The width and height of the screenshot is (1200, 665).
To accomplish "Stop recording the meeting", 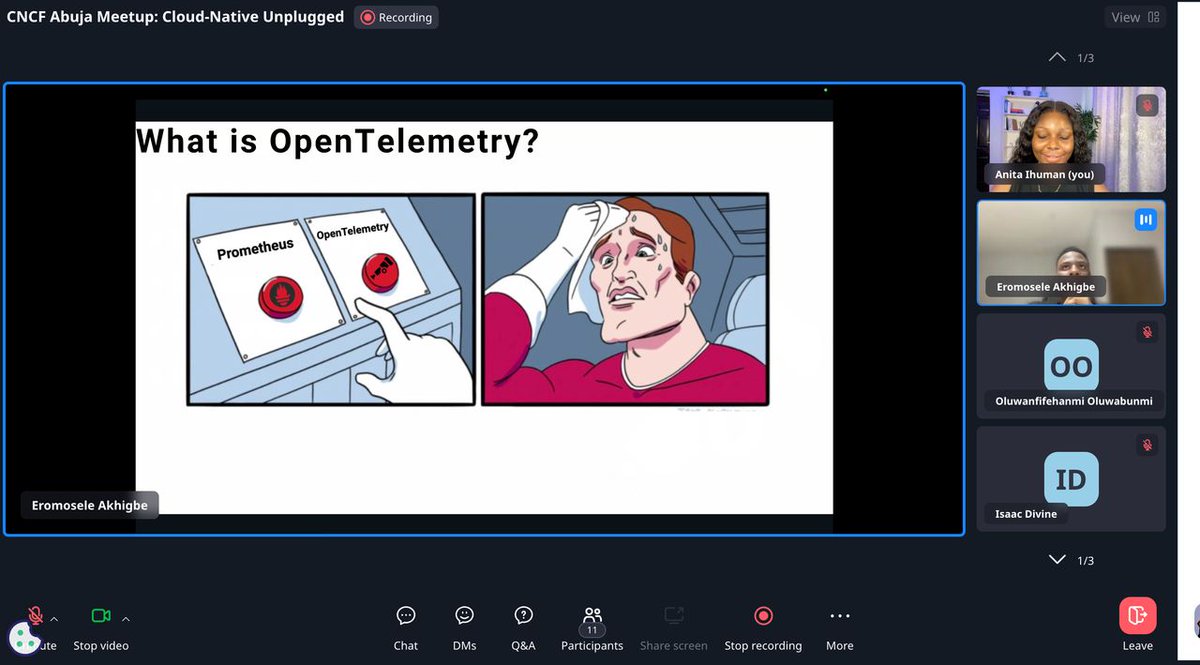I will [763, 628].
